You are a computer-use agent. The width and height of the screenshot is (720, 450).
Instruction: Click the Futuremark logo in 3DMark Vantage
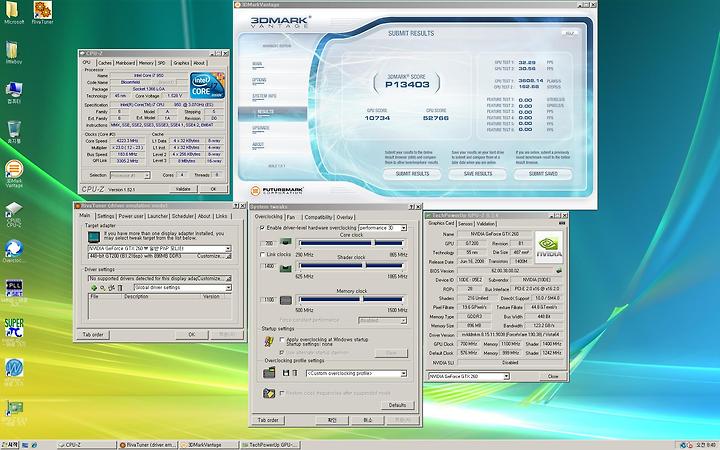[277, 190]
